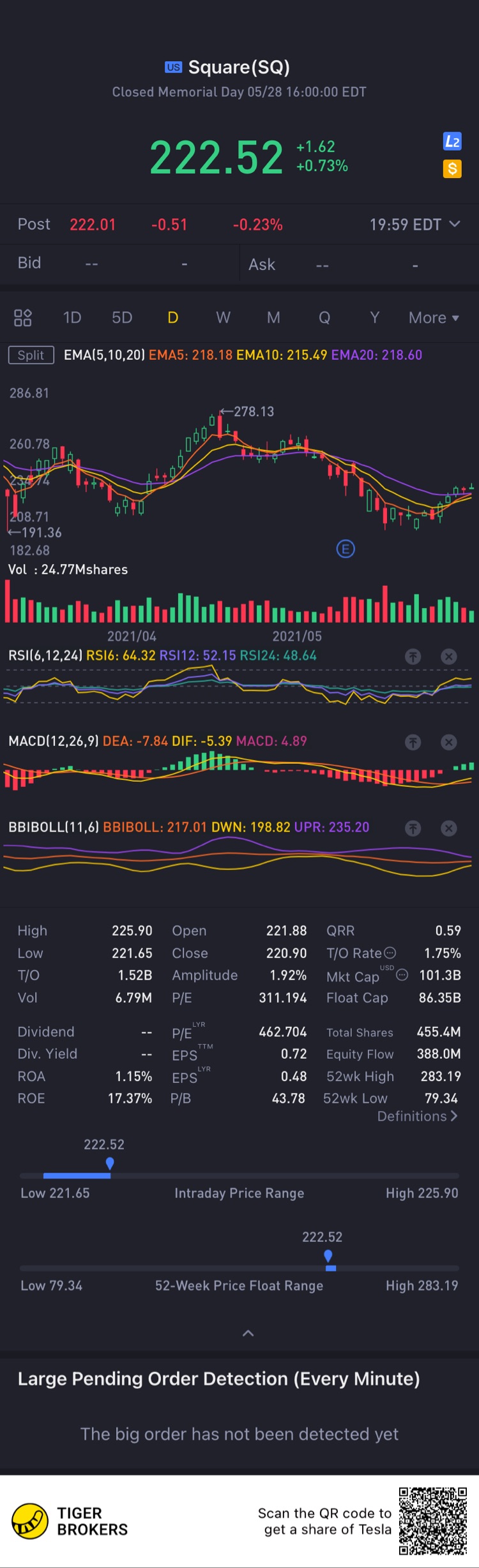Tap the Tesla share QR code
Viewport: 479px width, 1568px height.
tap(433, 1521)
